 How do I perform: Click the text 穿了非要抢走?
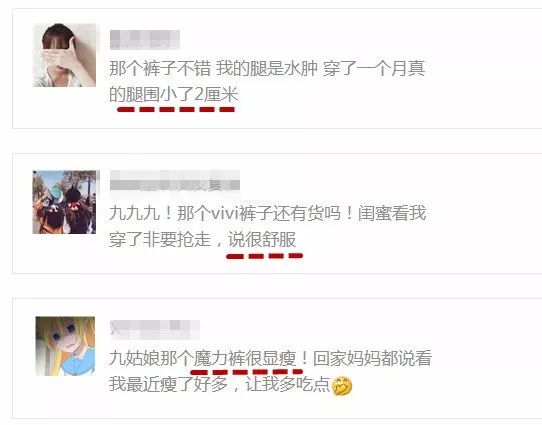click(x=160, y=239)
